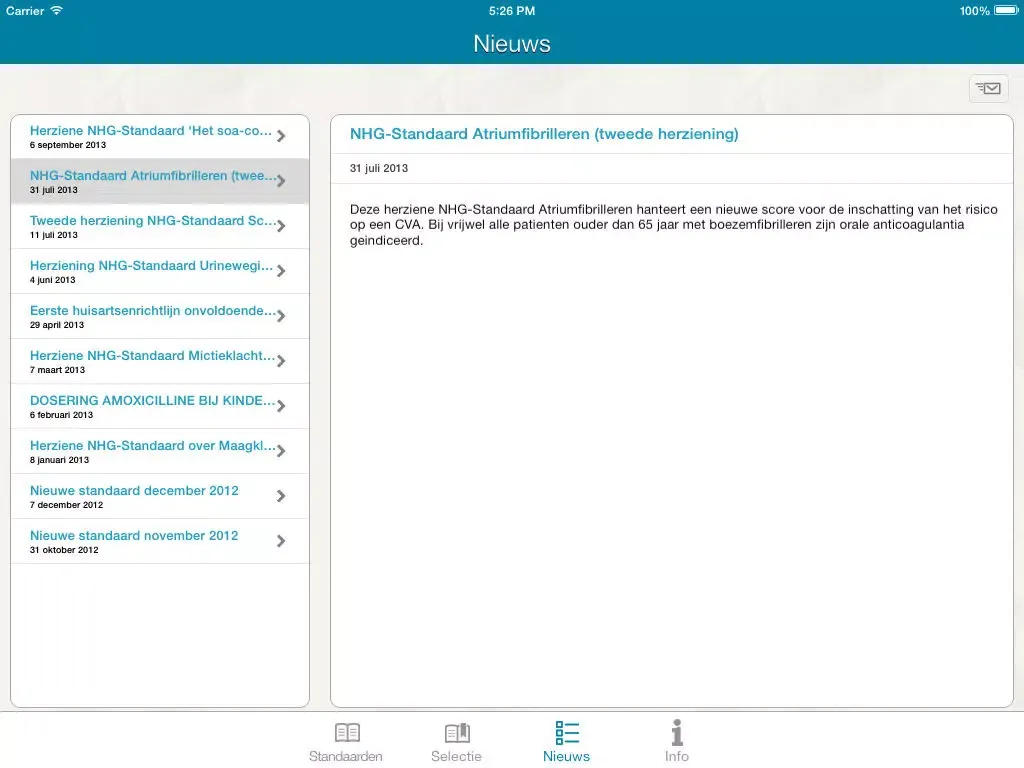
Task: Expand chevron for 'Het soa-co...' news item
Action: [x=281, y=136]
